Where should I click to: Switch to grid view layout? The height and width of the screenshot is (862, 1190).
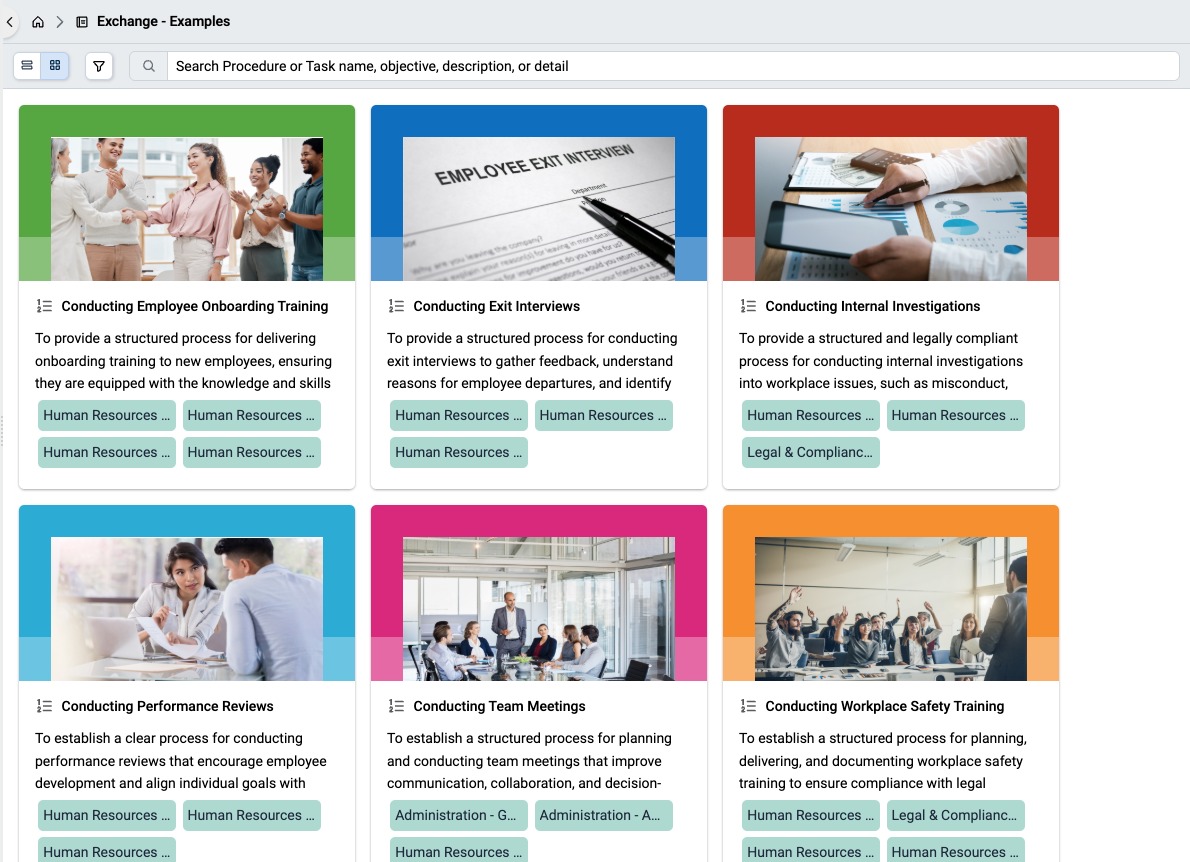55,66
